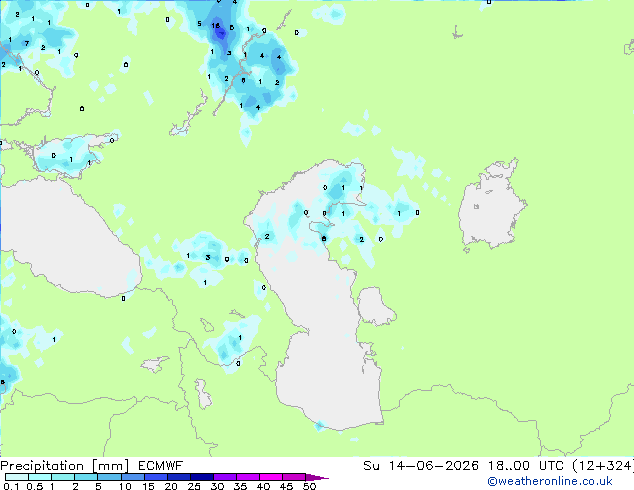This screenshot has height=490, width=634.
Task: Open the weatheronline.co.uk copyright link
Action: pyautogui.click(x=550, y=481)
